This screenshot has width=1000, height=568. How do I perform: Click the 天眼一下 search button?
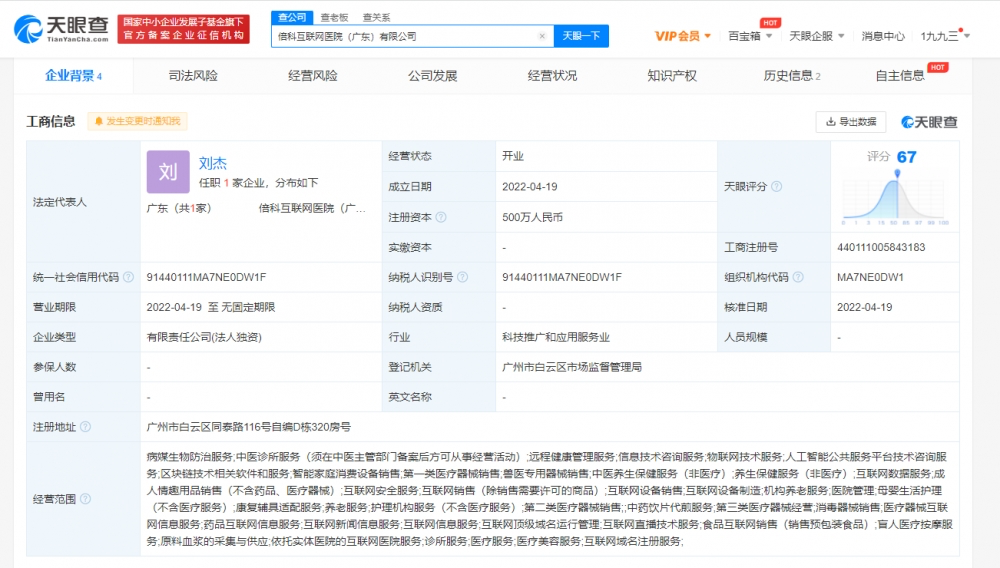pyautogui.click(x=581, y=36)
